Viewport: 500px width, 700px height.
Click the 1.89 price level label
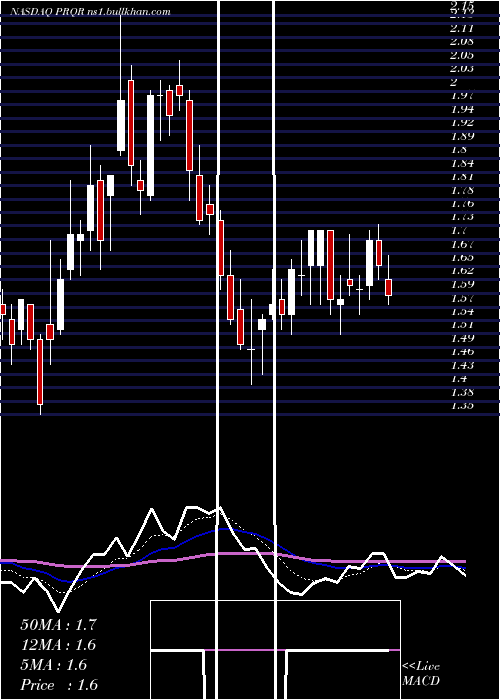tap(462, 136)
